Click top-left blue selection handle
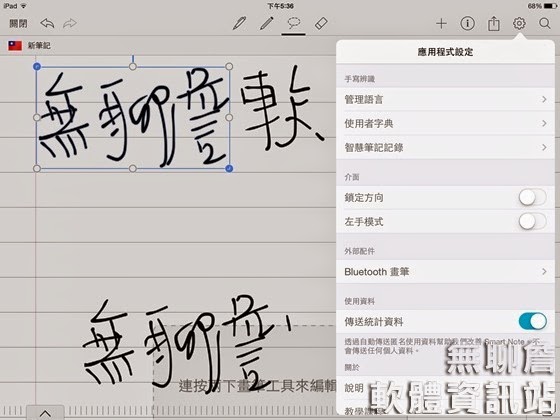This screenshot has height=420, width=560. [x=37, y=66]
